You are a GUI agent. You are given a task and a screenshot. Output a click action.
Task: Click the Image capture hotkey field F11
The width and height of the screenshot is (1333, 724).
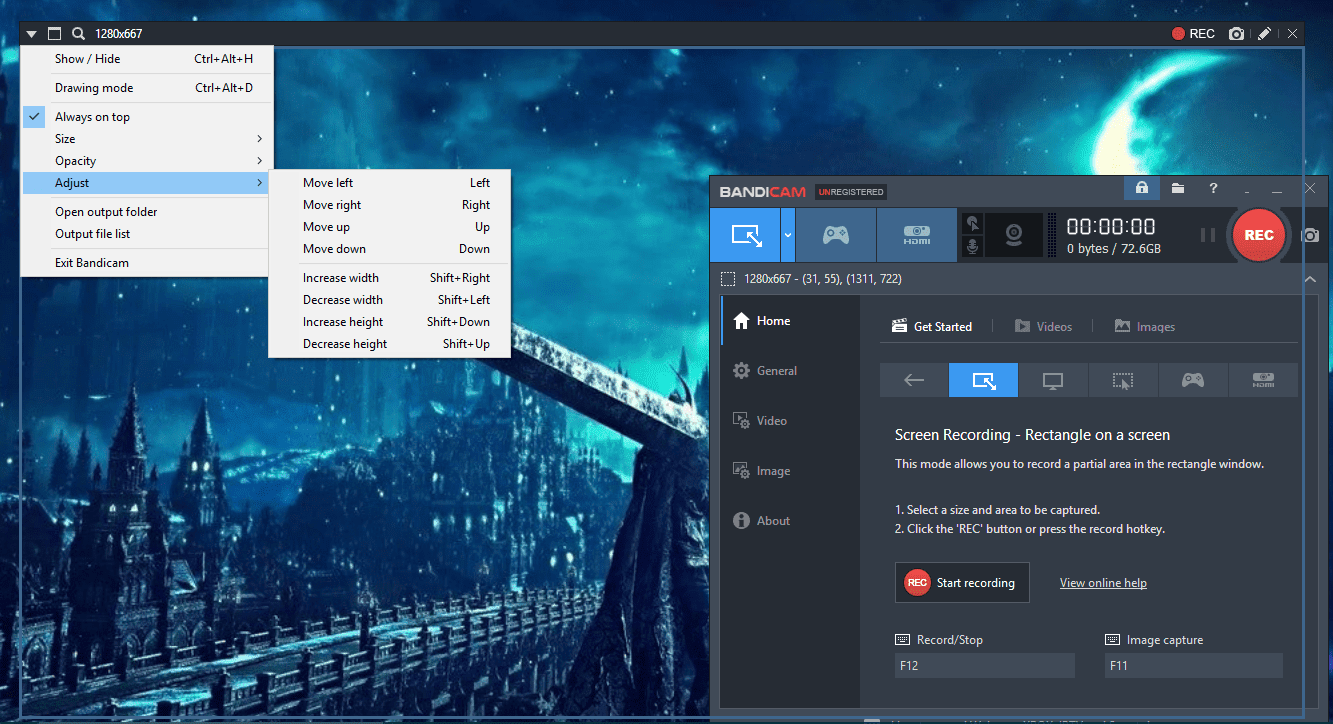coord(1193,665)
